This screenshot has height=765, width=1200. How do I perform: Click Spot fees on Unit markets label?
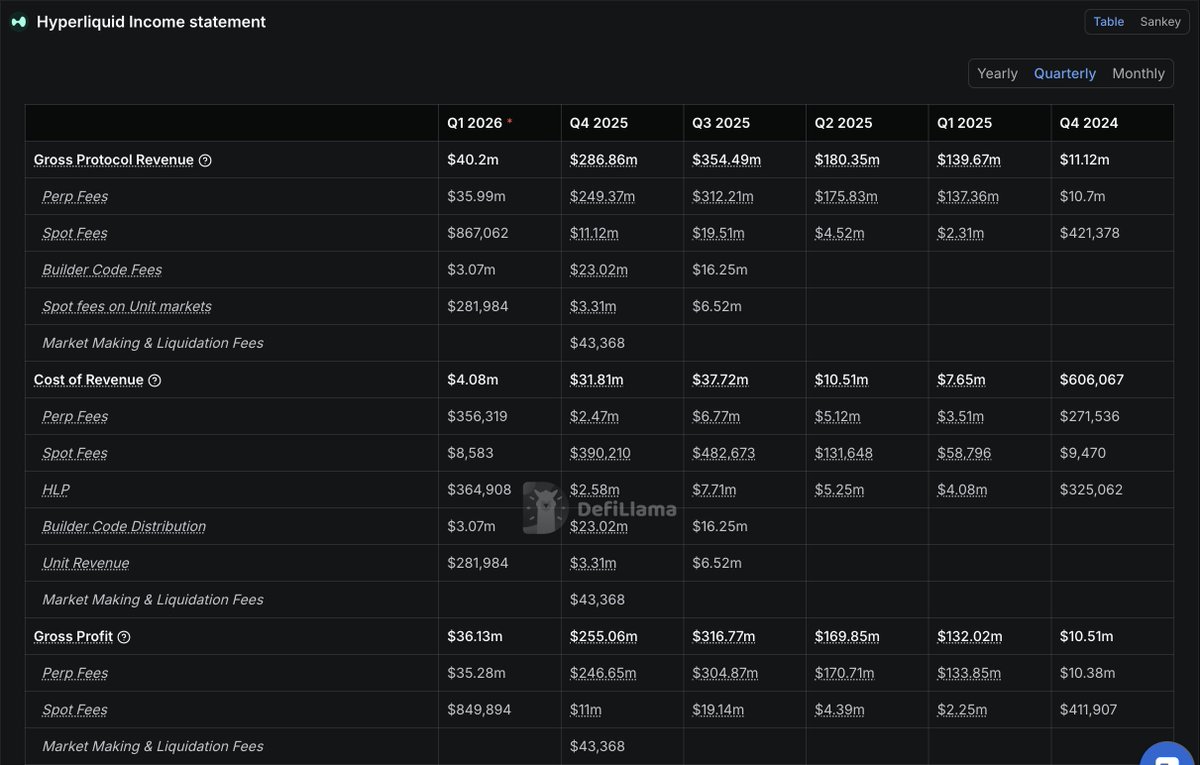[x=127, y=307]
